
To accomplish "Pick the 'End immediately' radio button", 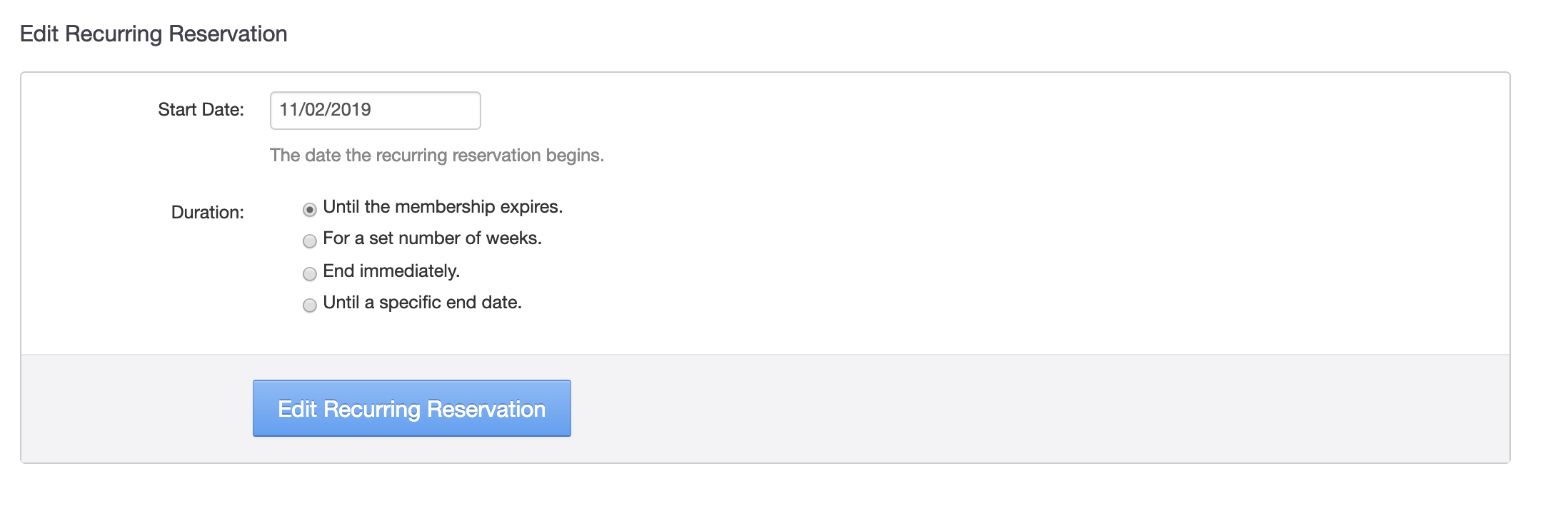I will coord(309,274).
